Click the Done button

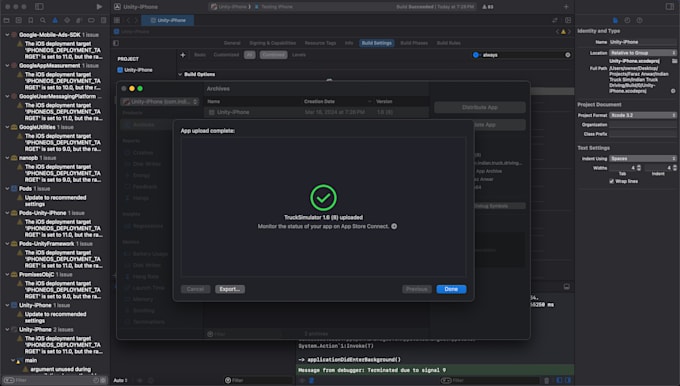(x=451, y=289)
